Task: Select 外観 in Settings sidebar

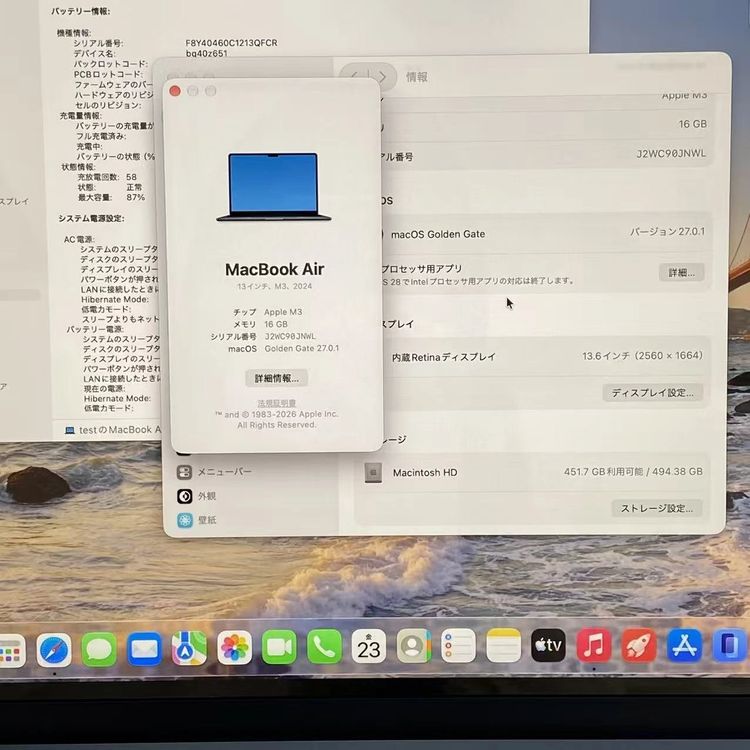Action: click(207, 496)
